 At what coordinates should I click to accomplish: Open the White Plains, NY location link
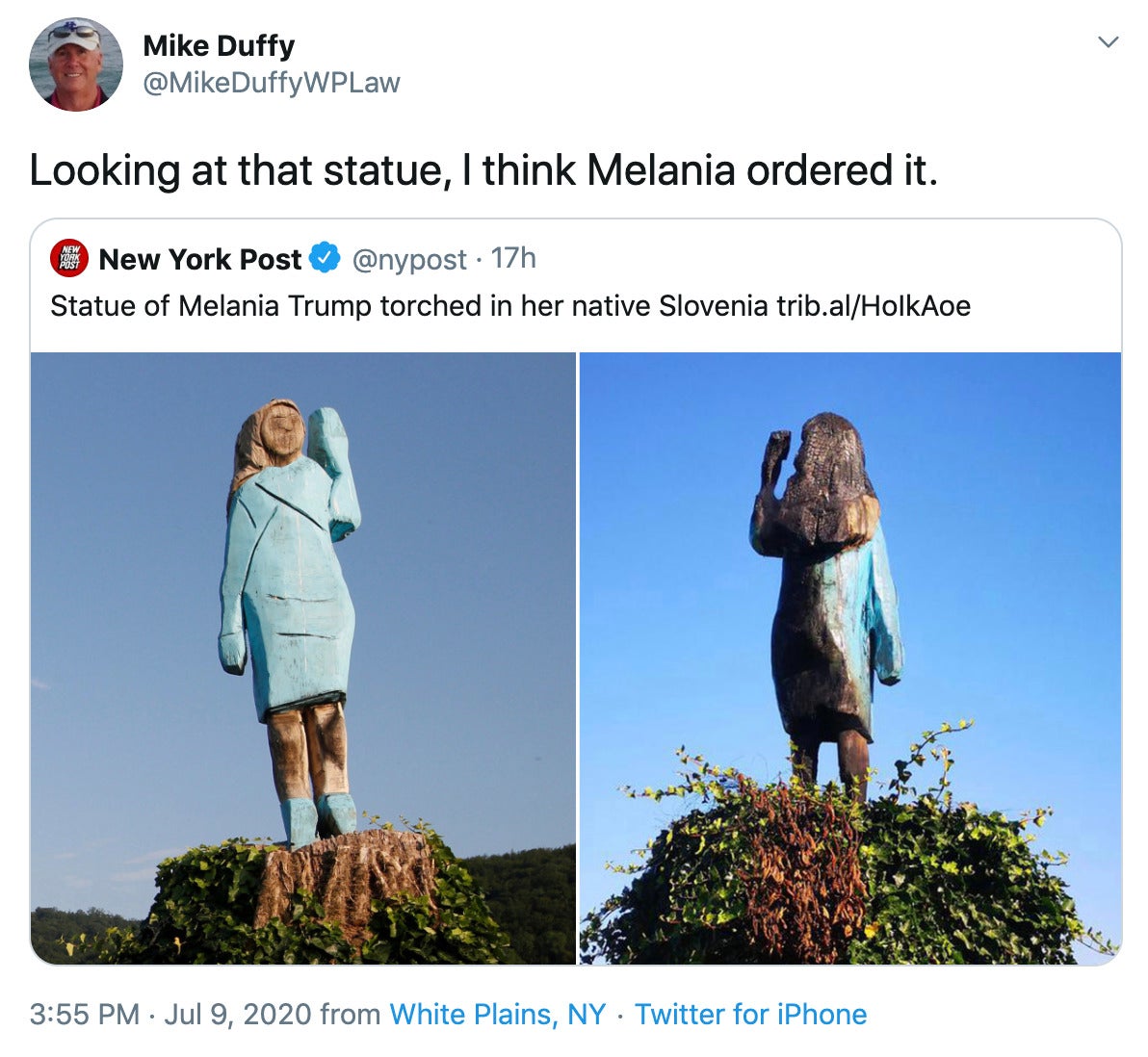tap(497, 1015)
